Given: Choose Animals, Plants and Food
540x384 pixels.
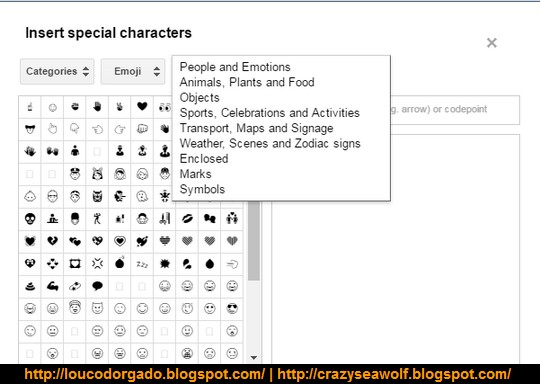Looking at the screenshot, I should tap(247, 82).
